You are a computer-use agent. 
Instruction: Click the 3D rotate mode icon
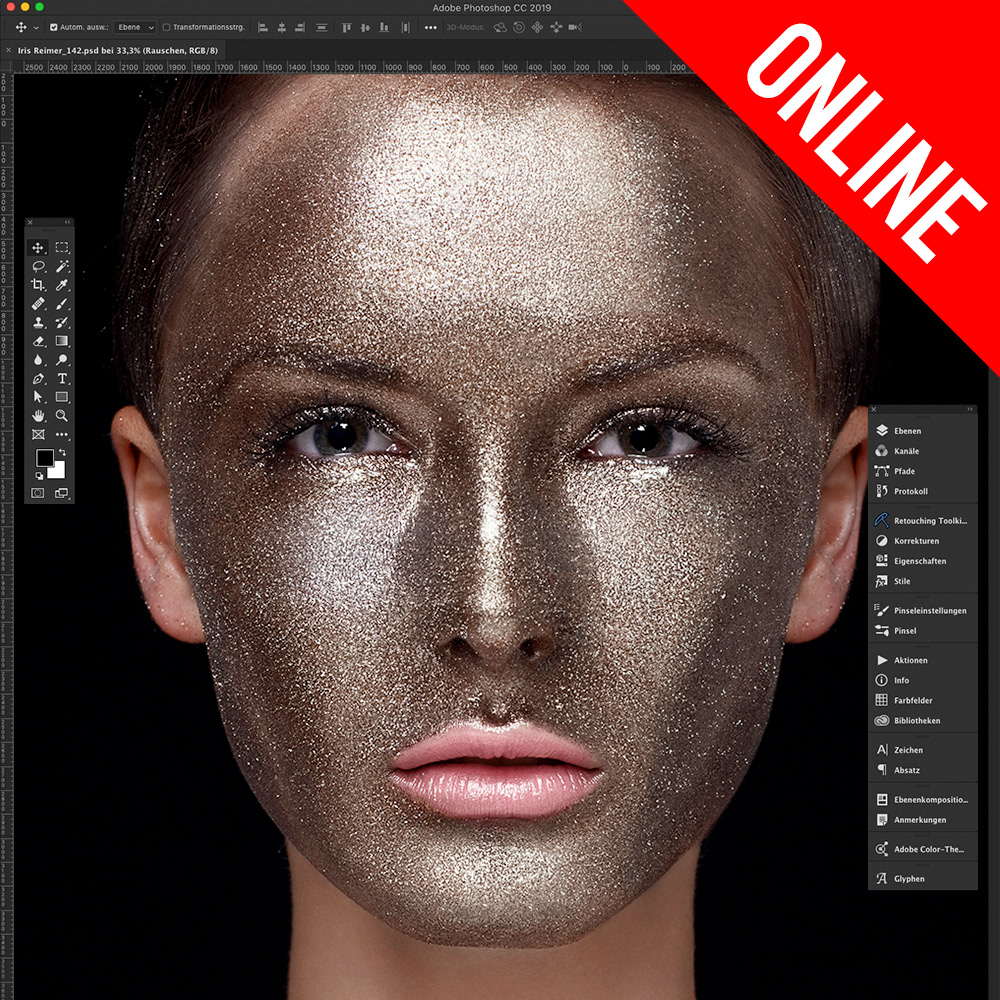pyautogui.click(x=501, y=27)
